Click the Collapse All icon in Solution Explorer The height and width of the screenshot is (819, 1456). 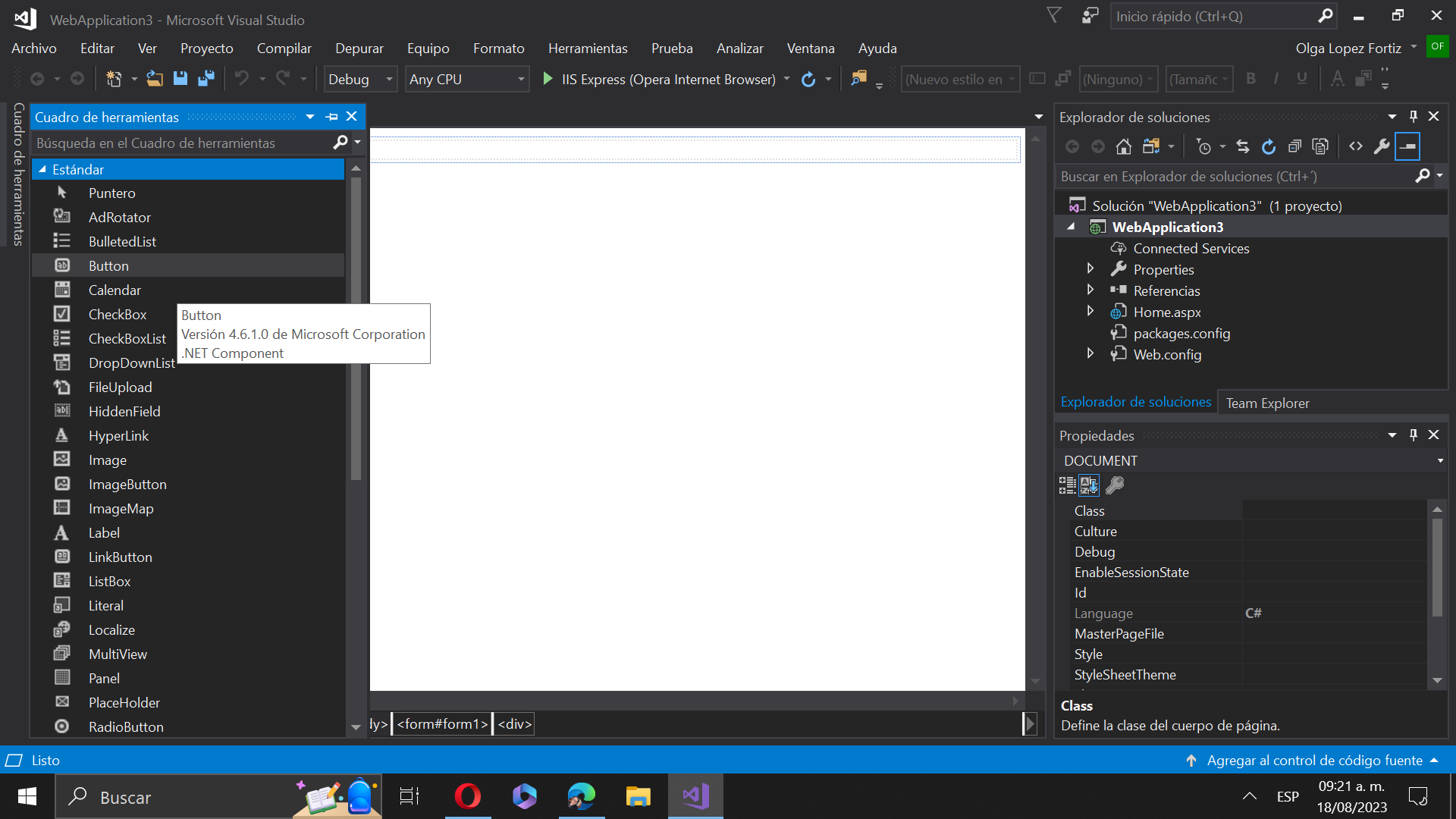click(1294, 146)
